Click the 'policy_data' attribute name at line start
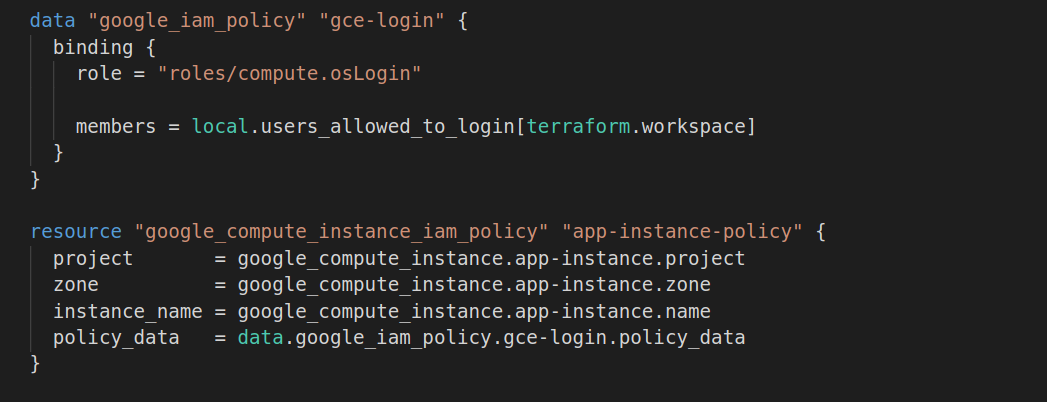This screenshot has width=1047, height=402. point(116,337)
